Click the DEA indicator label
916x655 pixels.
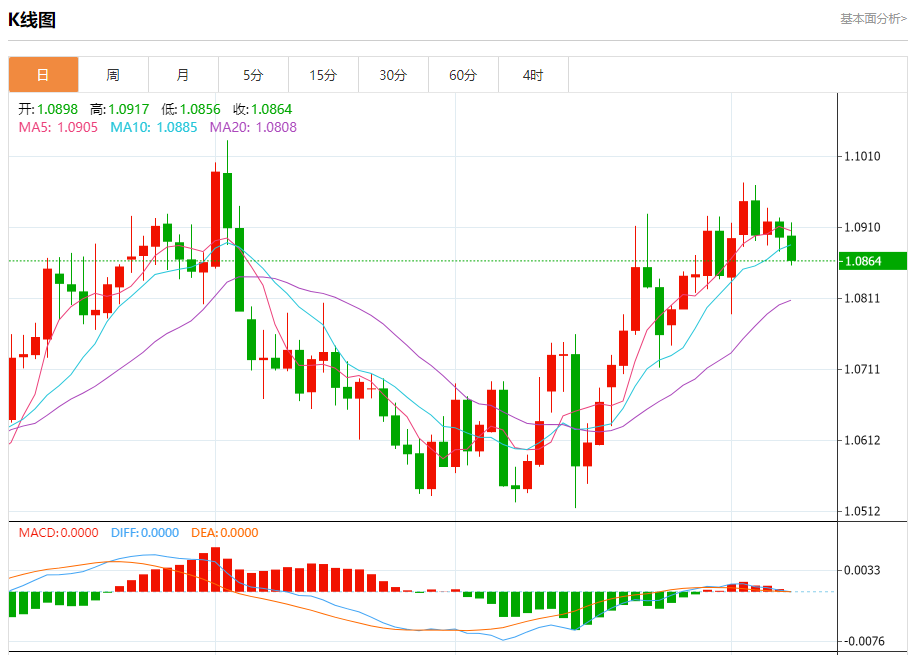click(x=225, y=533)
